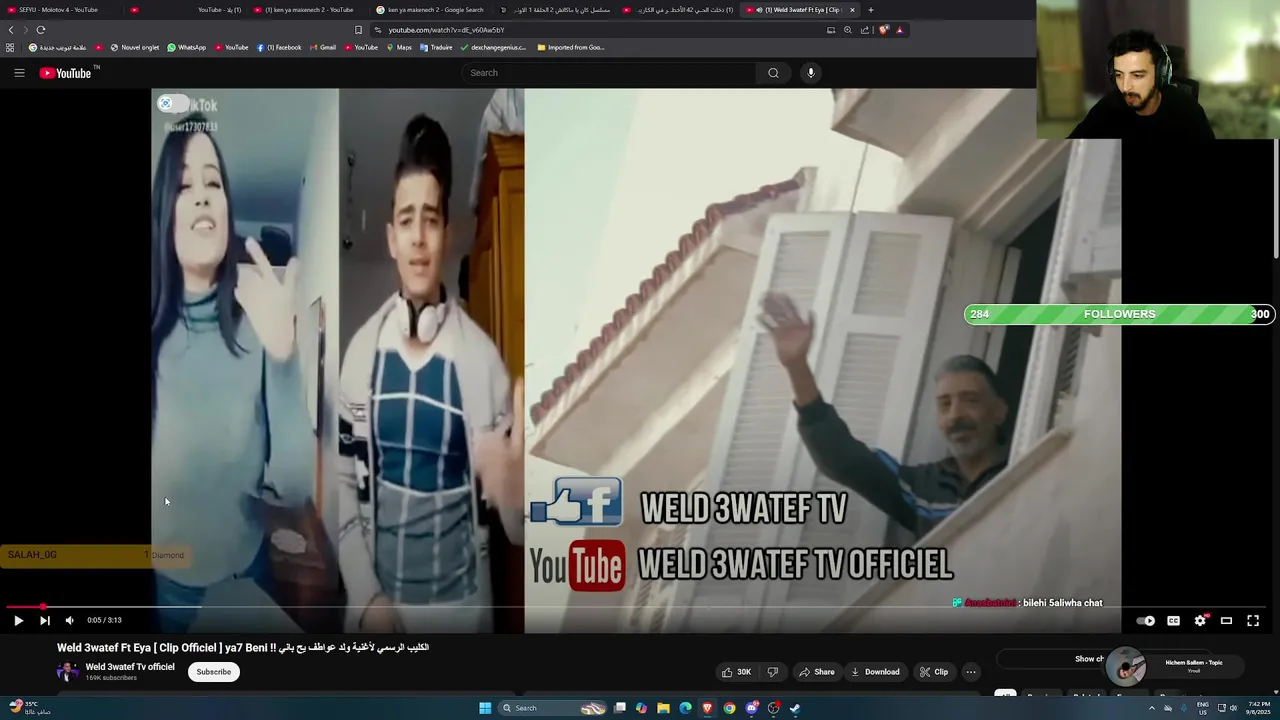Open Microsoft Edge from the taskbar
The height and width of the screenshot is (720, 1280).
[685, 708]
